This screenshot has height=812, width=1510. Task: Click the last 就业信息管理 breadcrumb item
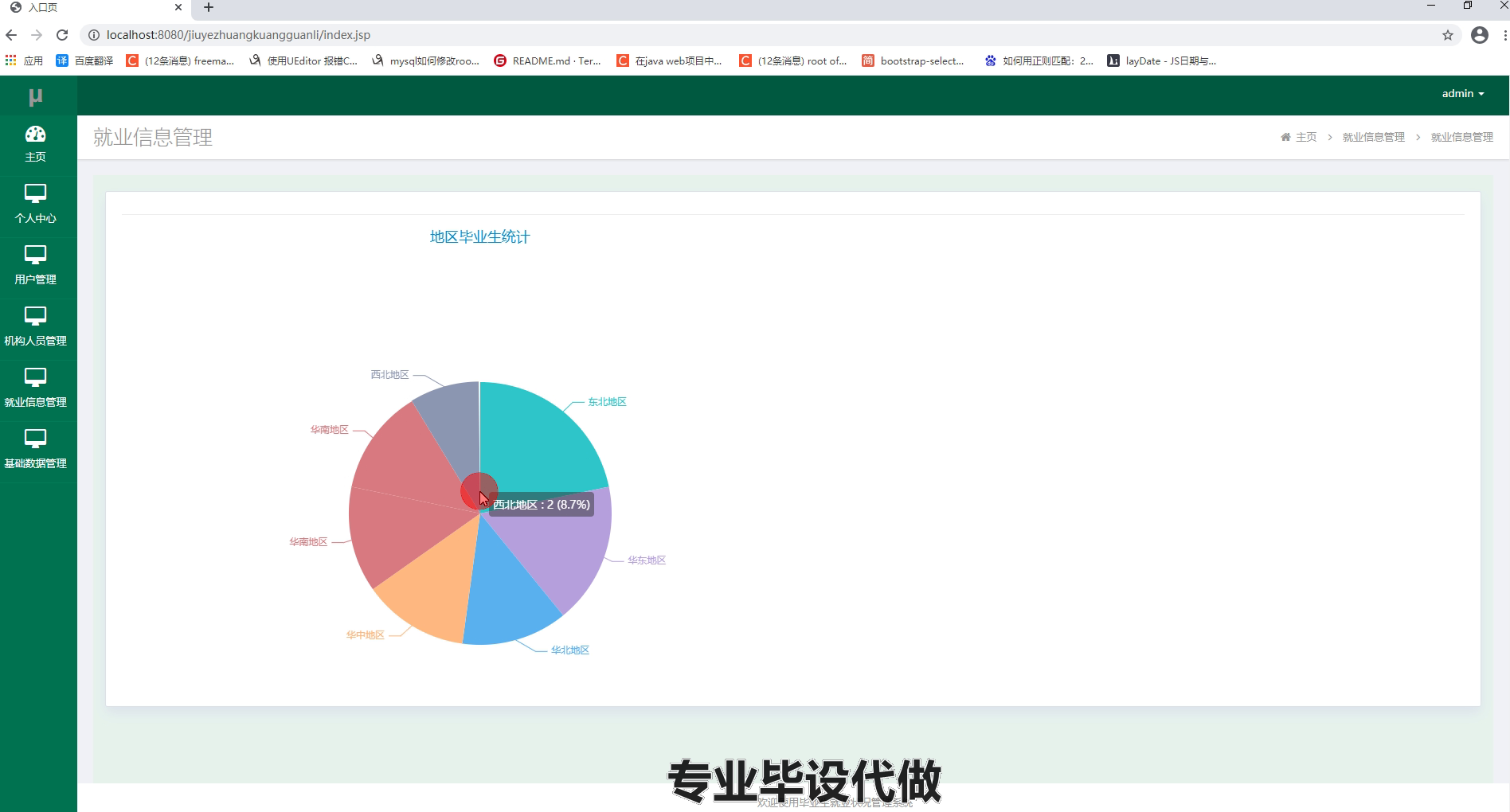coord(1461,137)
